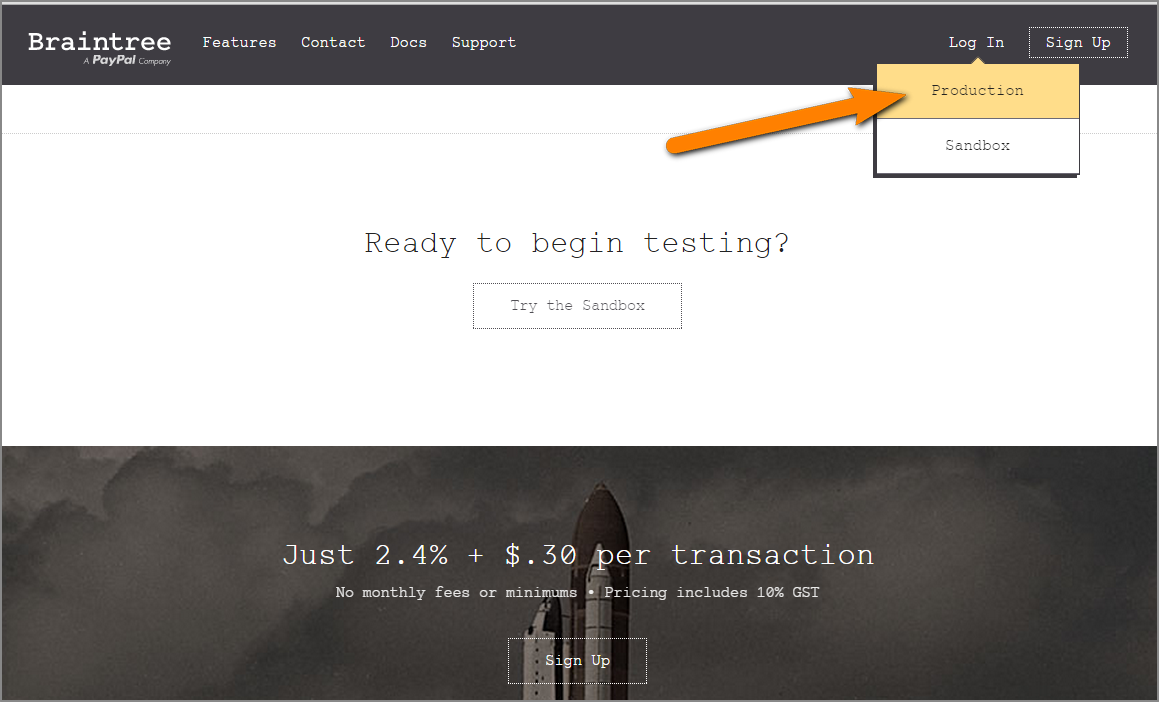The width and height of the screenshot is (1159, 702).
Task: Go to the Contact page
Action: pyautogui.click(x=333, y=43)
